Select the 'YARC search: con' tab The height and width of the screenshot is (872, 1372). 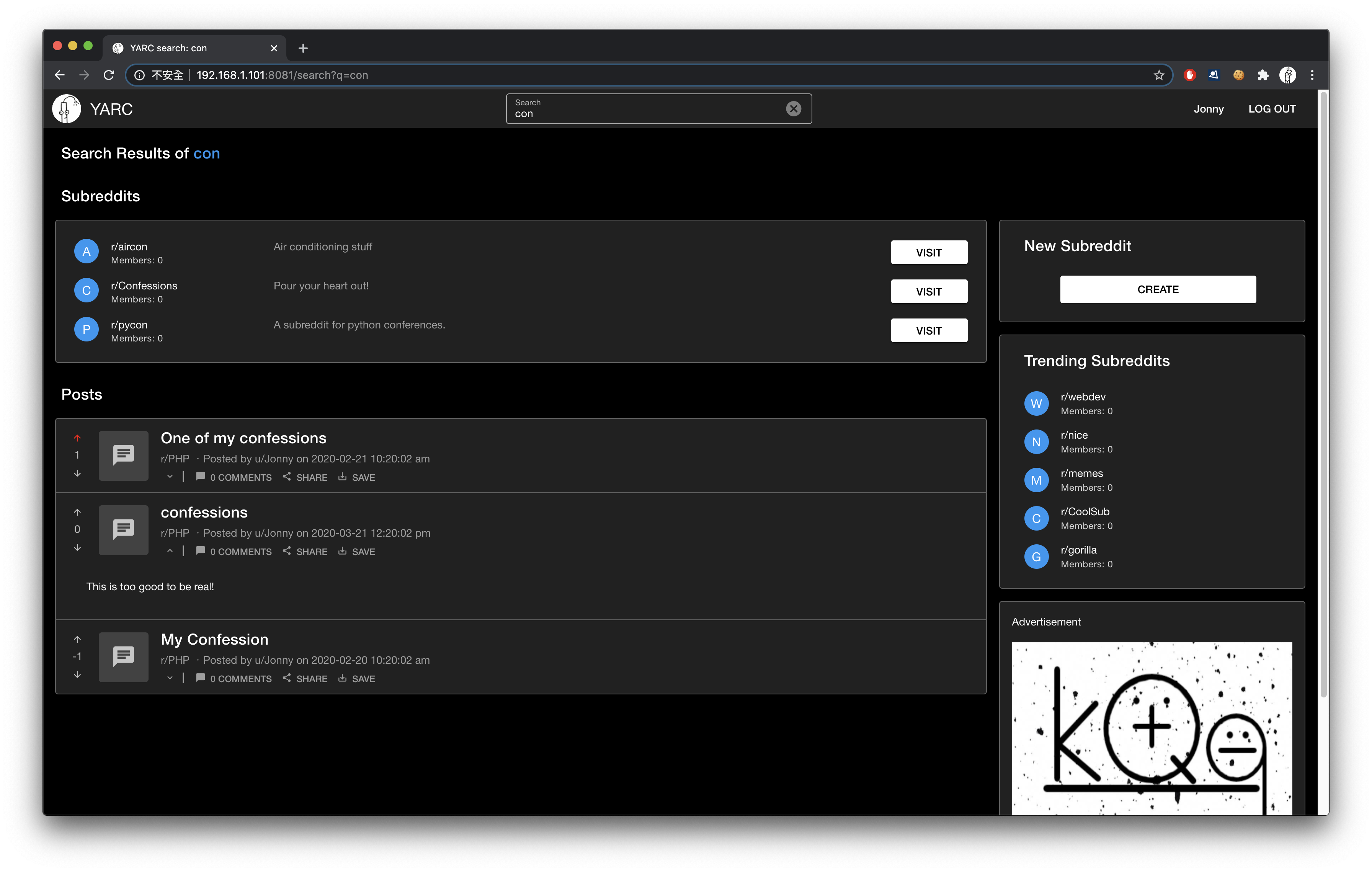coord(195,48)
